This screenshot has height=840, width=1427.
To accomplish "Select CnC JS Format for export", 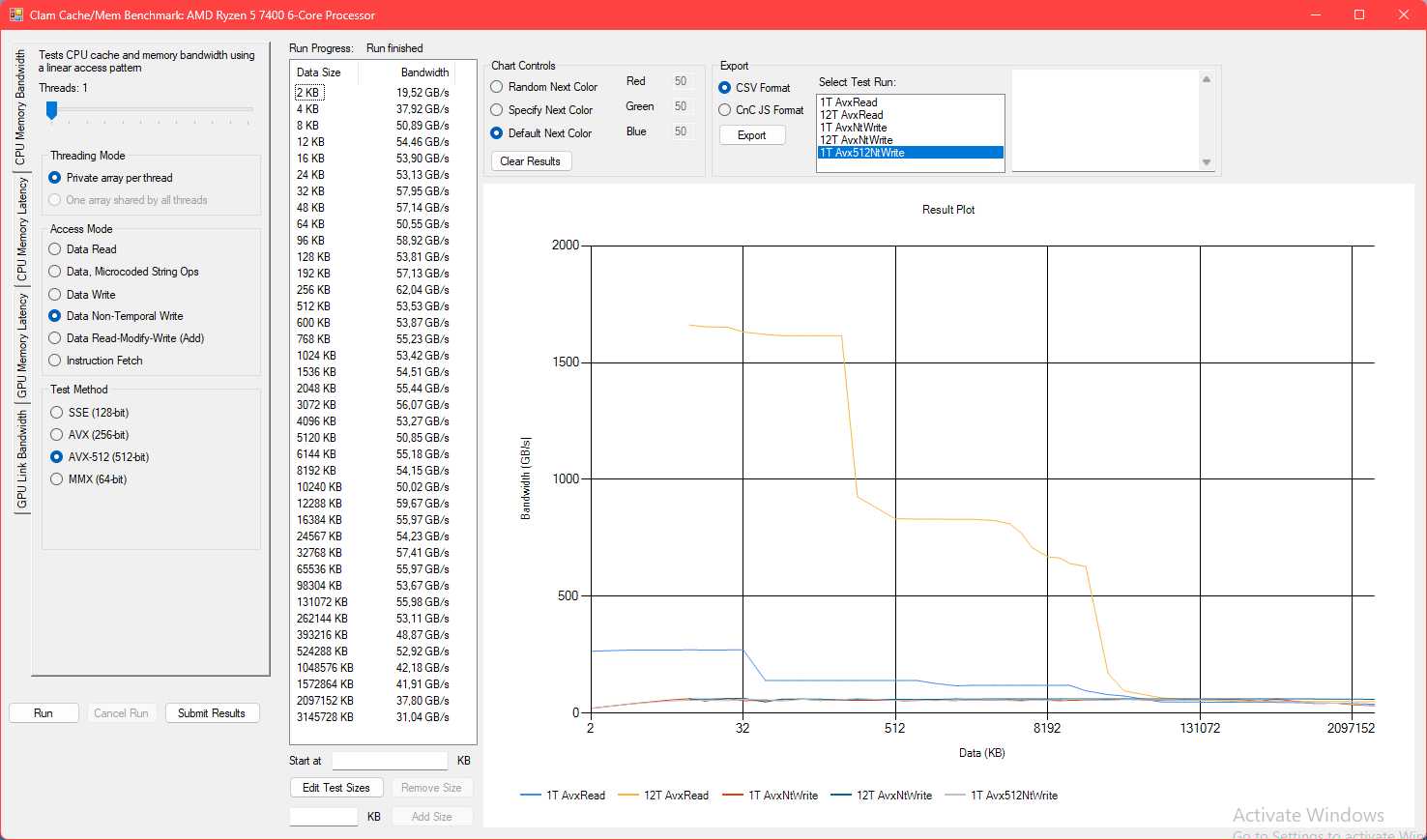I will [725, 110].
